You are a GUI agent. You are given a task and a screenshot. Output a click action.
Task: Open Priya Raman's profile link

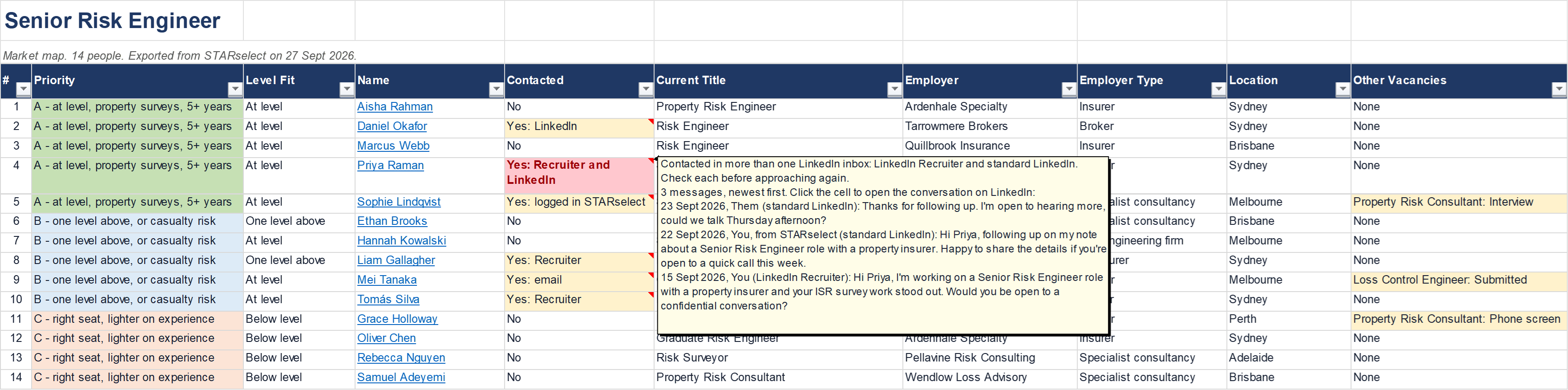pyautogui.click(x=390, y=165)
